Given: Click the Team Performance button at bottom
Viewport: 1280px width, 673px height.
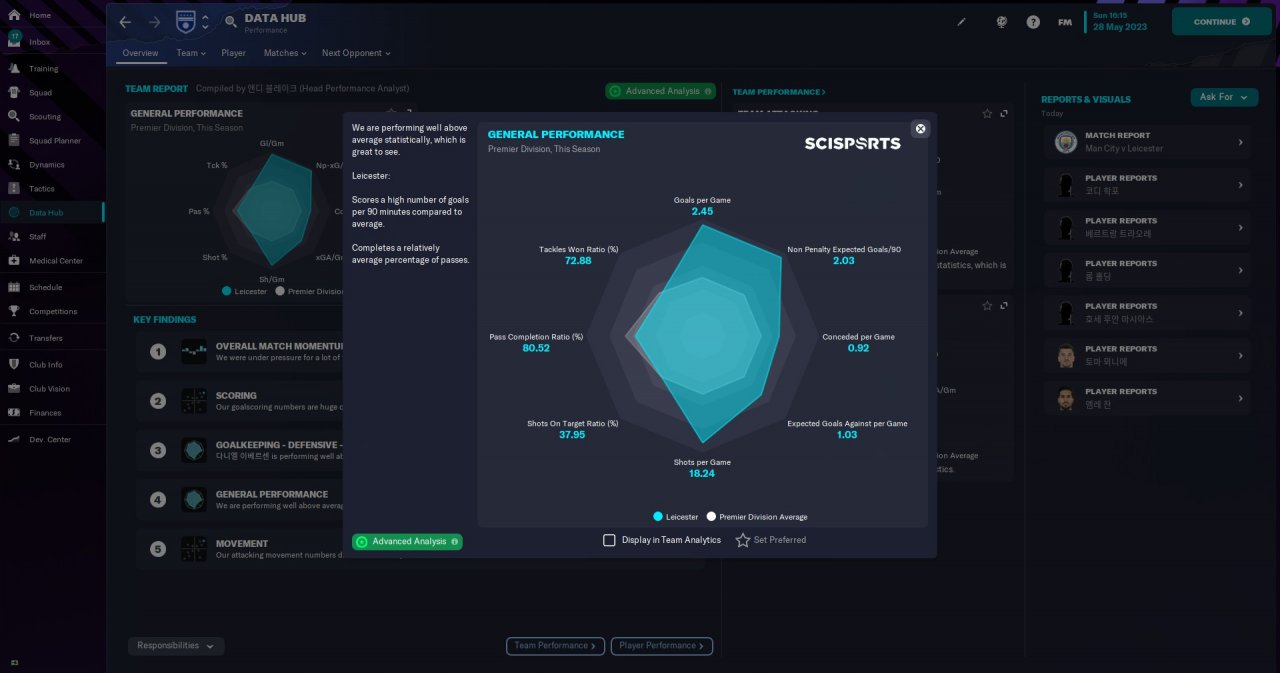Looking at the screenshot, I should (x=555, y=646).
